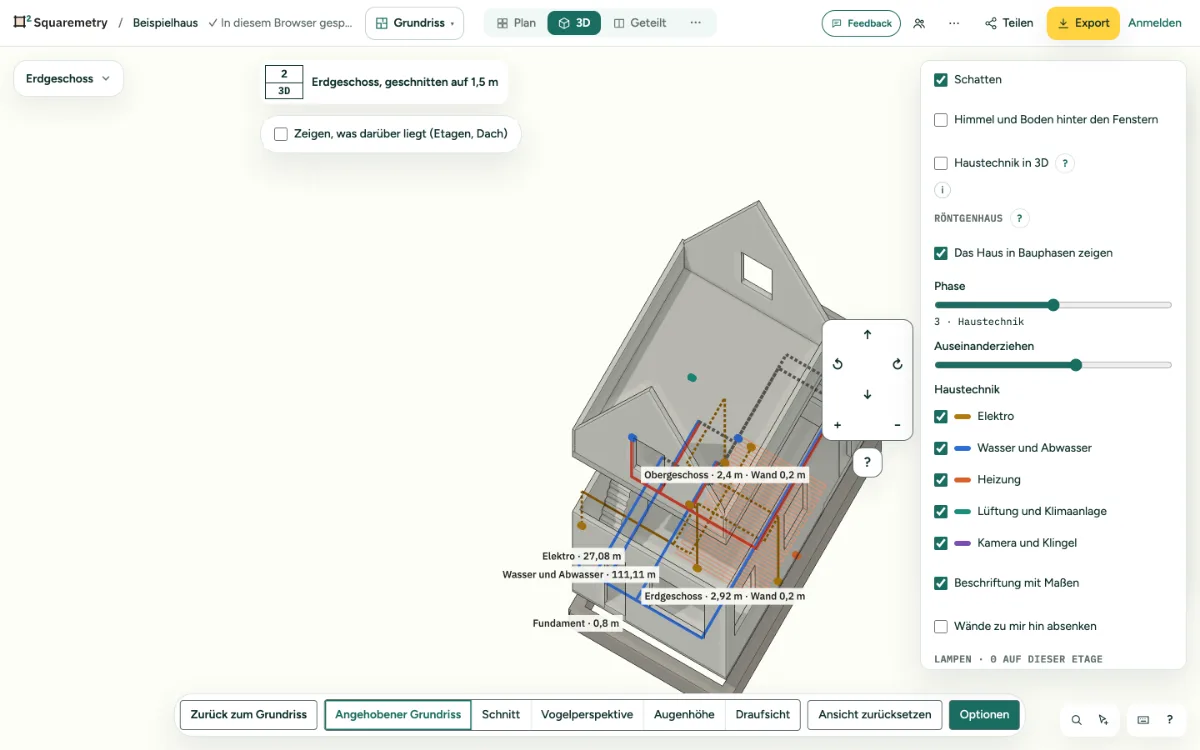
Task: Select the Draufsicht view
Action: [763, 715]
